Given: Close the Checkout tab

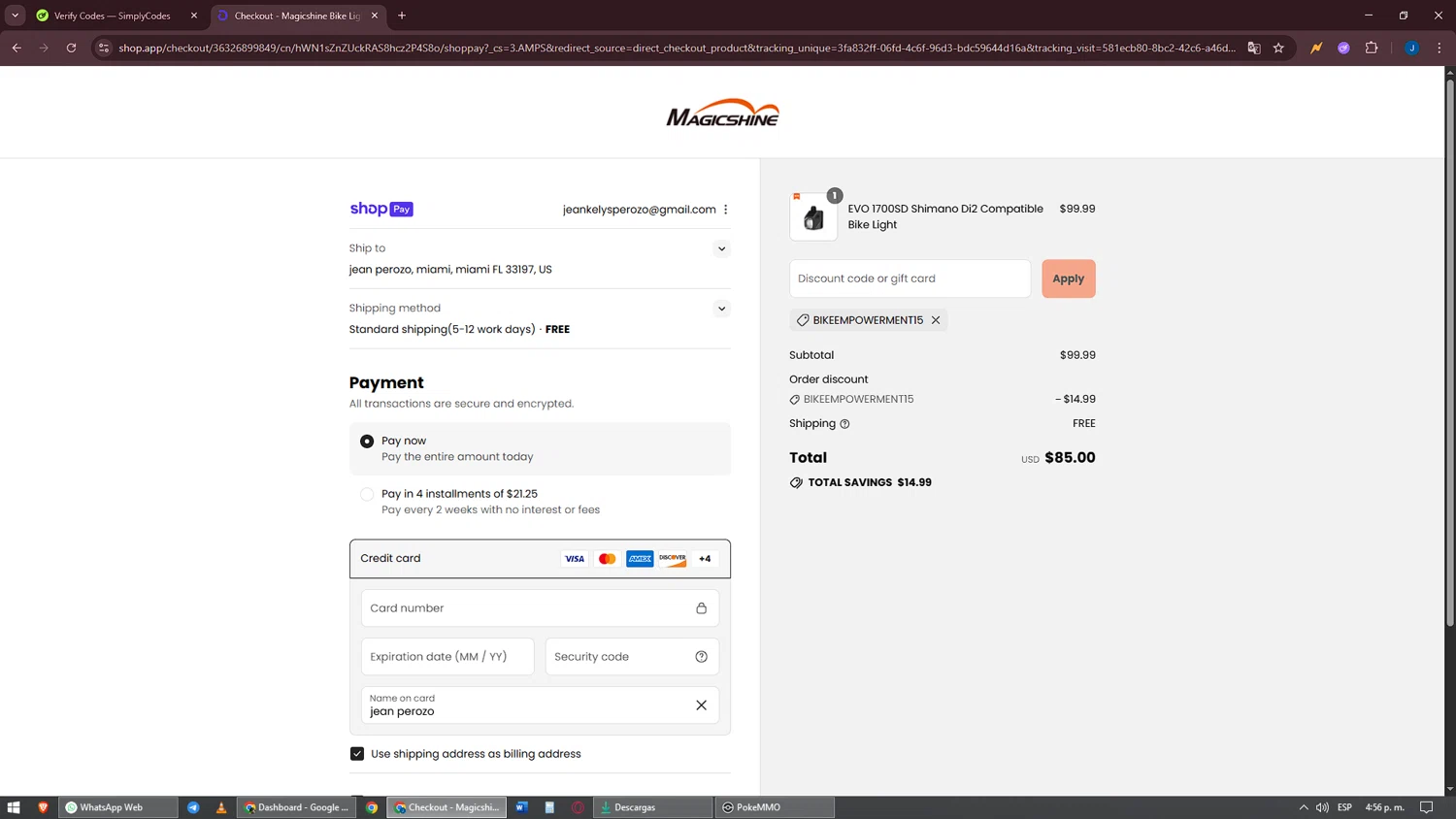Looking at the screenshot, I should point(375,16).
